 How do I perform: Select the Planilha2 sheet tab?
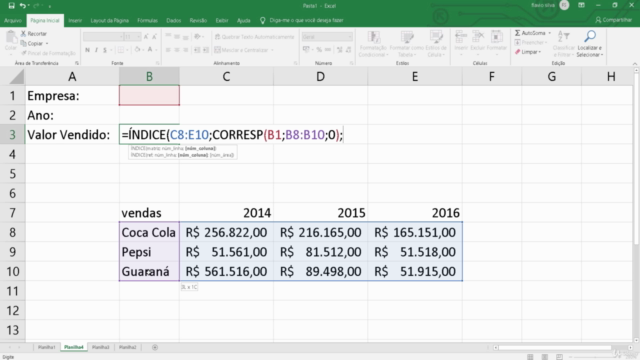[x=127, y=347]
